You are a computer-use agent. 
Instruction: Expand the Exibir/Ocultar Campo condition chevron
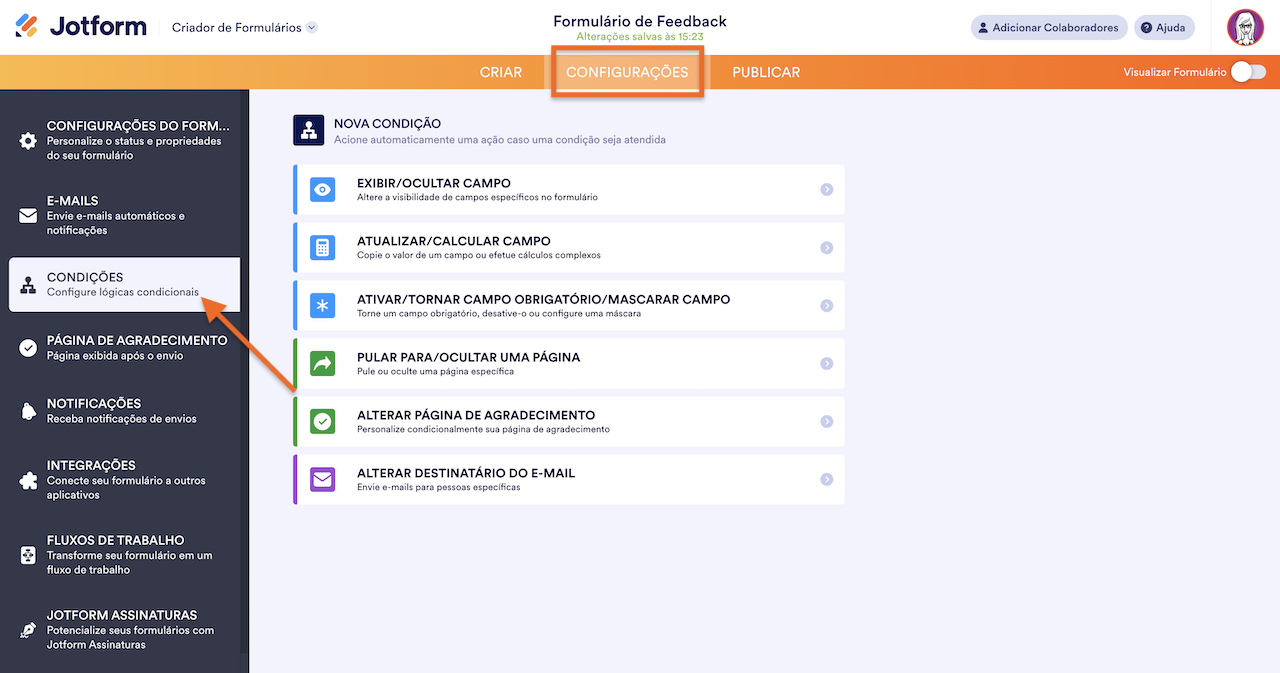click(x=826, y=188)
